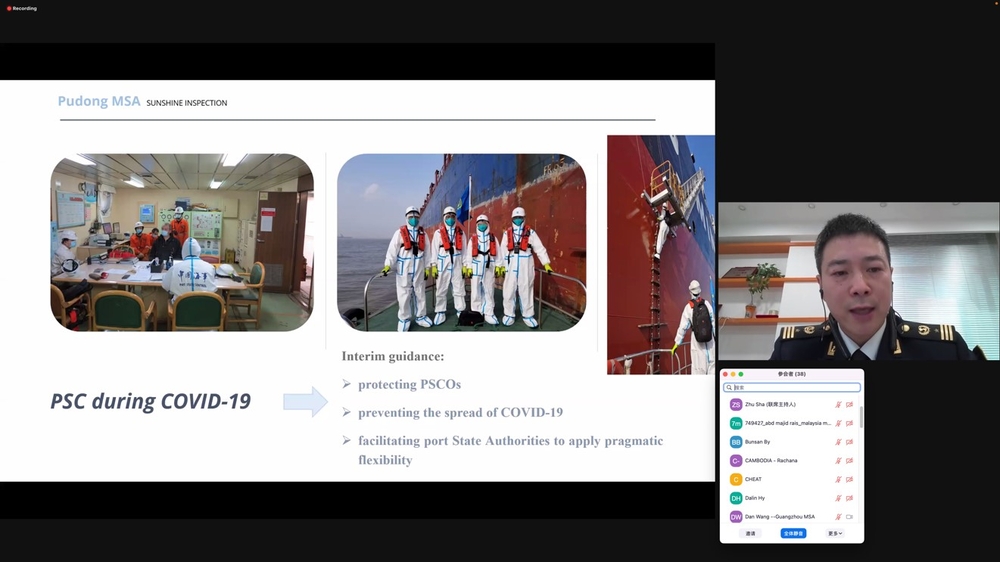Image resolution: width=1000 pixels, height=562 pixels.
Task: Toggle video for 749427_abd majid rais participant
Action: pyautogui.click(x=850, y=424)
